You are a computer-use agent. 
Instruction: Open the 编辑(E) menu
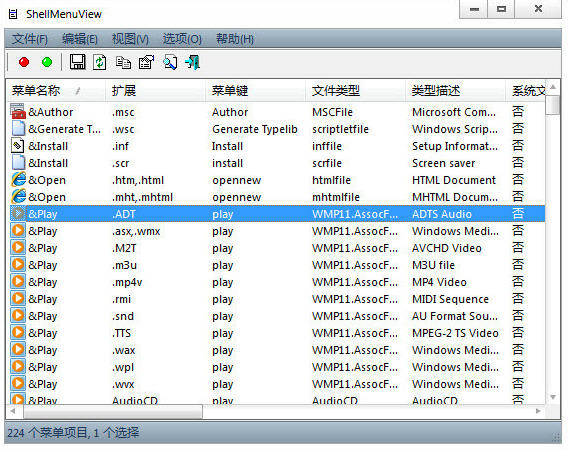click(x=80, y=39)
